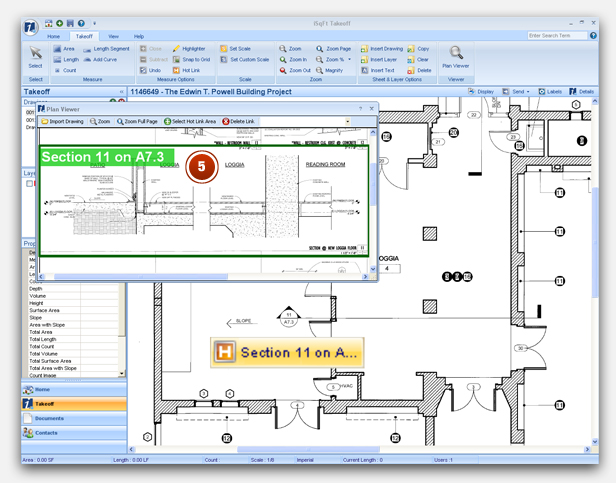Viewport: 616px width, 483px height.
Task: Open Set Custom Scale
Action: [x=245, y=59]
